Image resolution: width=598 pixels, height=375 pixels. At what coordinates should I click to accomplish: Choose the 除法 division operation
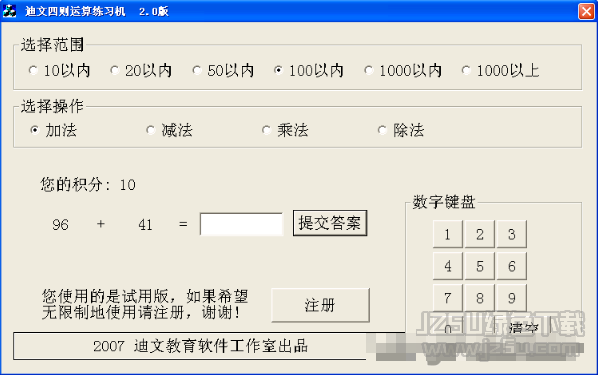401,130
